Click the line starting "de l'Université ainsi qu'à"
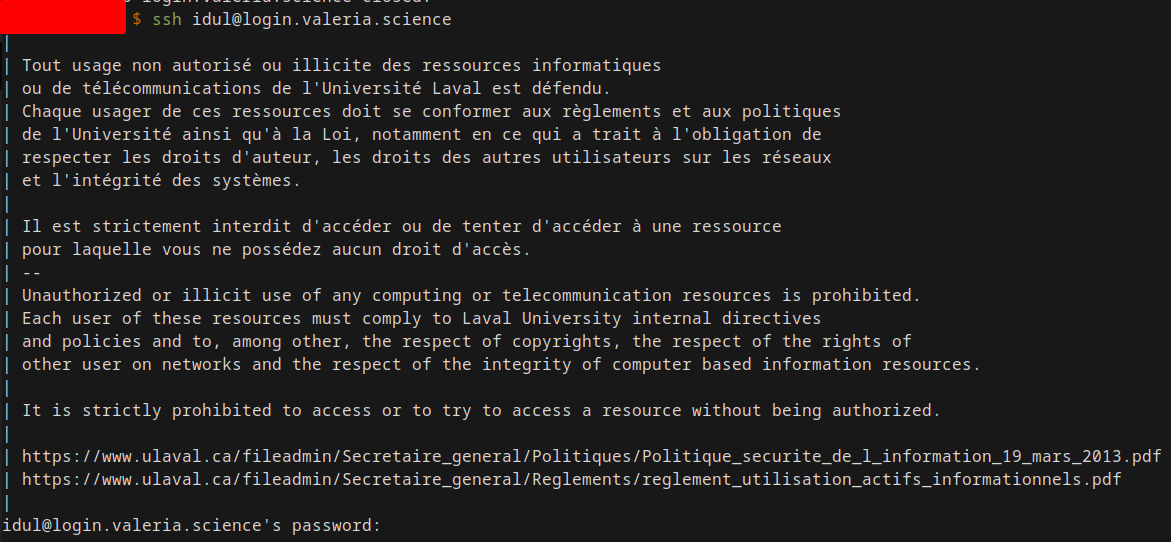Viewport: 1171px width, 542px height. click(x=421, y=134)
